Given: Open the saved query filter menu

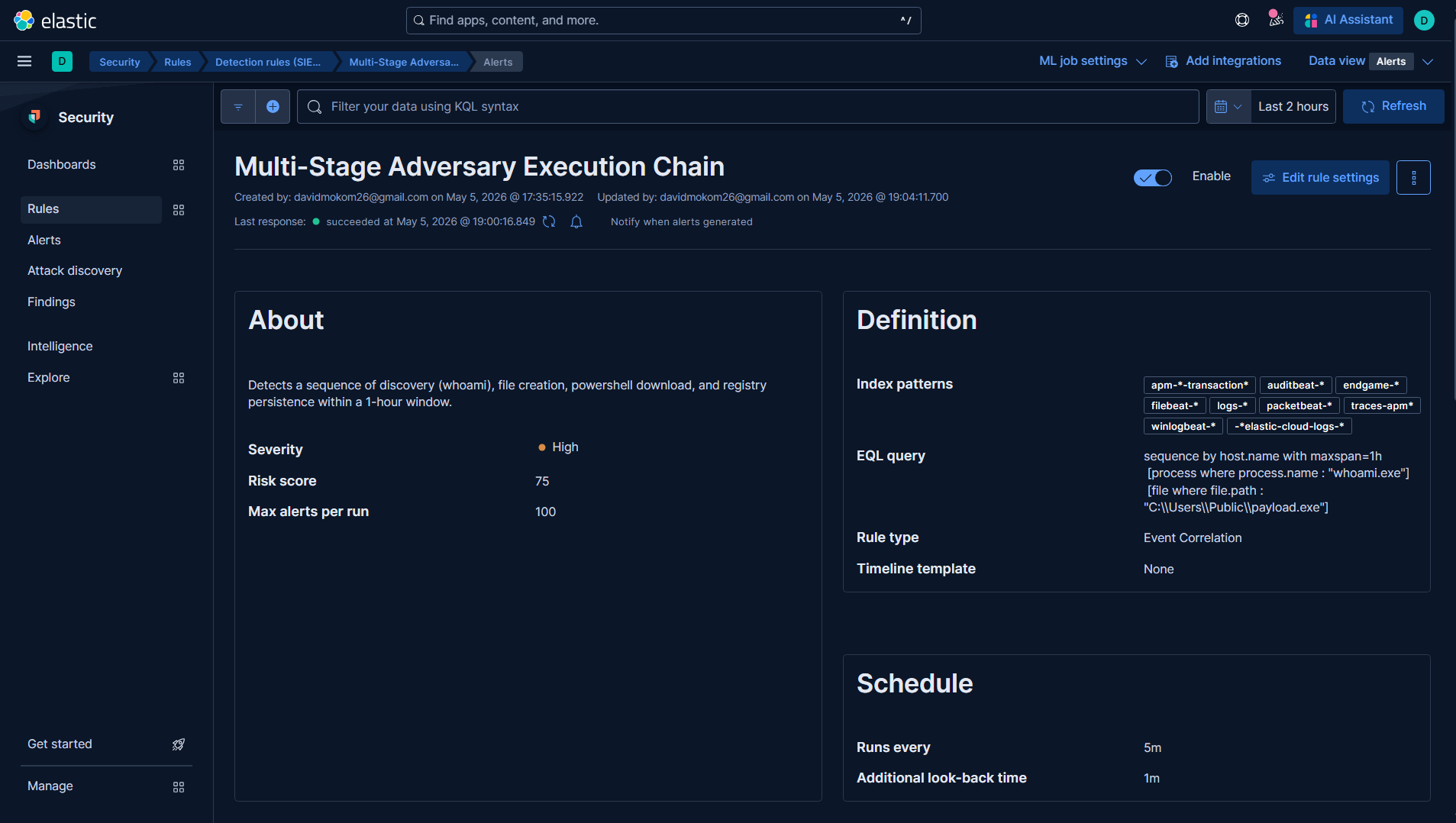Looking at the screenshot, I should pyautogui.click(x=238, y=106).
